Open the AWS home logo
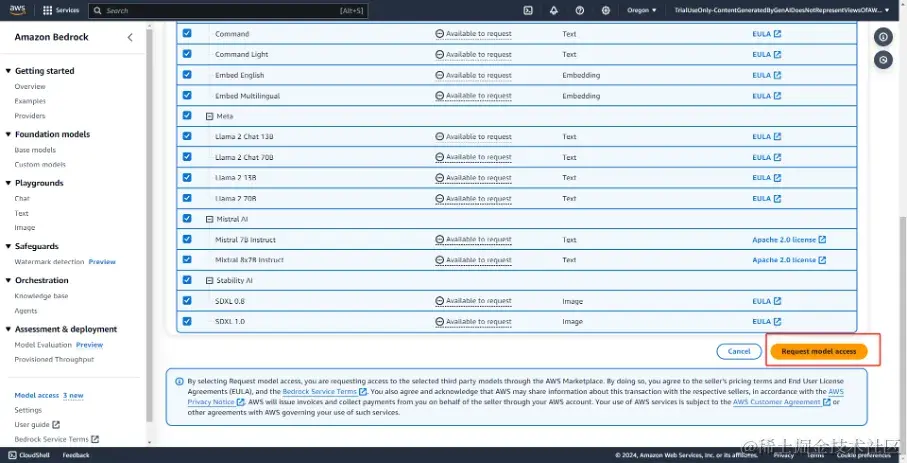Viewport: 908px width, 464px height. tap(17, 10)
